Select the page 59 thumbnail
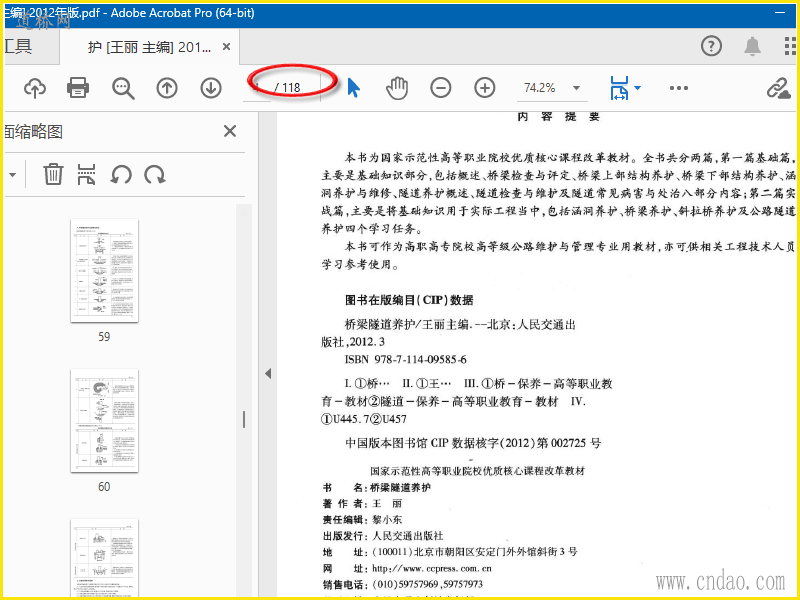This screenshot has width=800, height=600. coord(104,270)
